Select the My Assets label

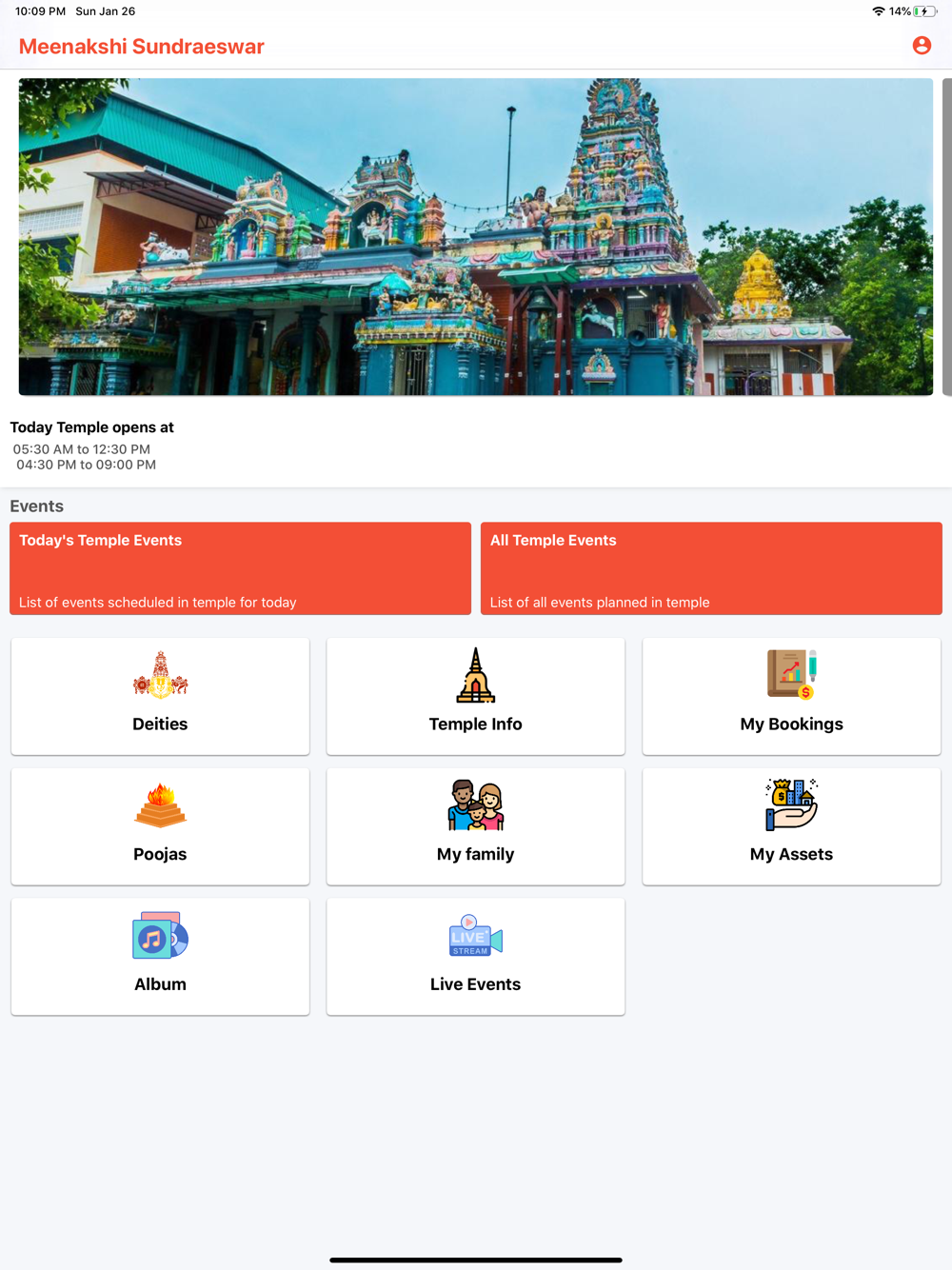tap(792, 855)
